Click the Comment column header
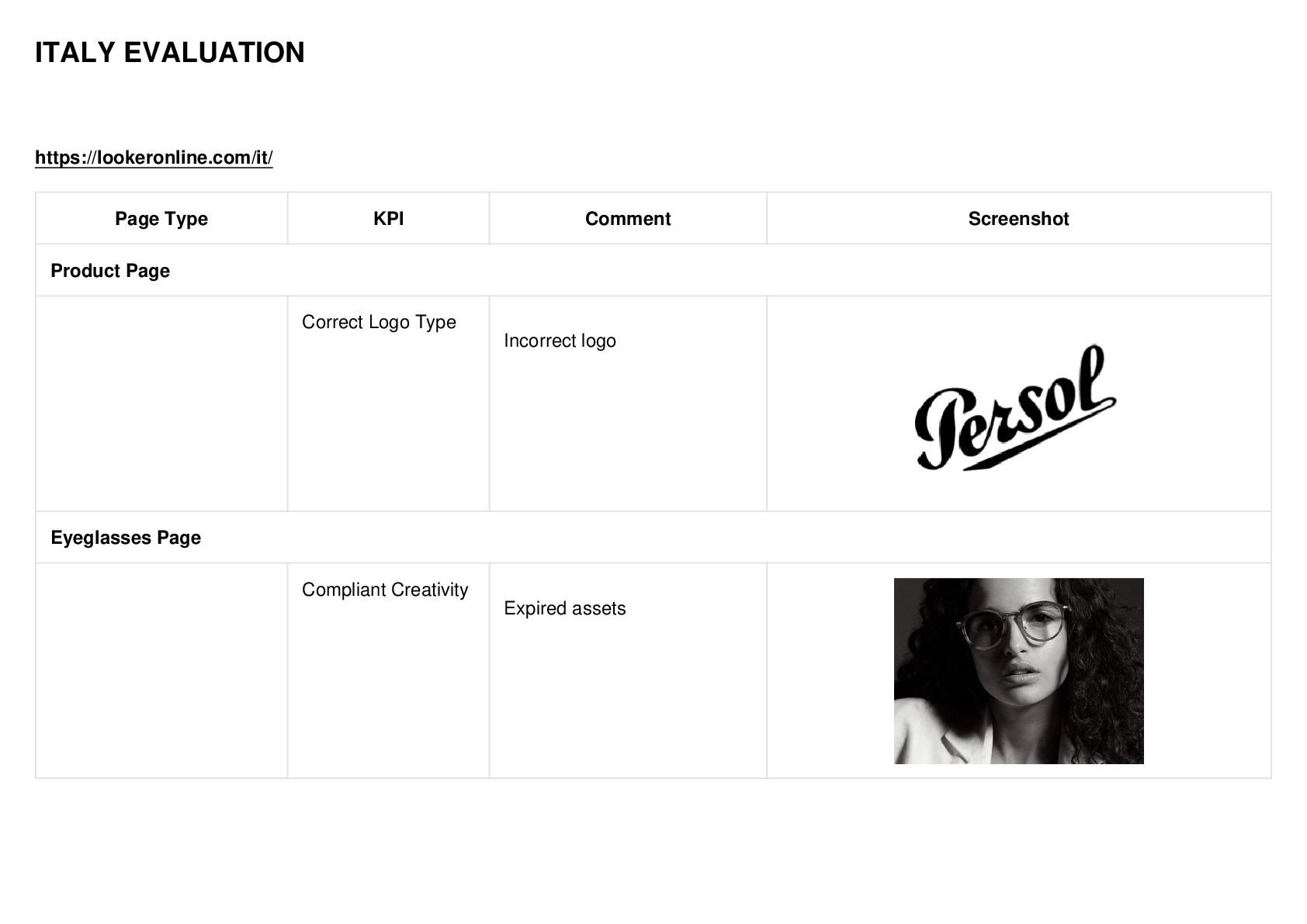Screen dimensions: 1307x924 pos(628,219)
